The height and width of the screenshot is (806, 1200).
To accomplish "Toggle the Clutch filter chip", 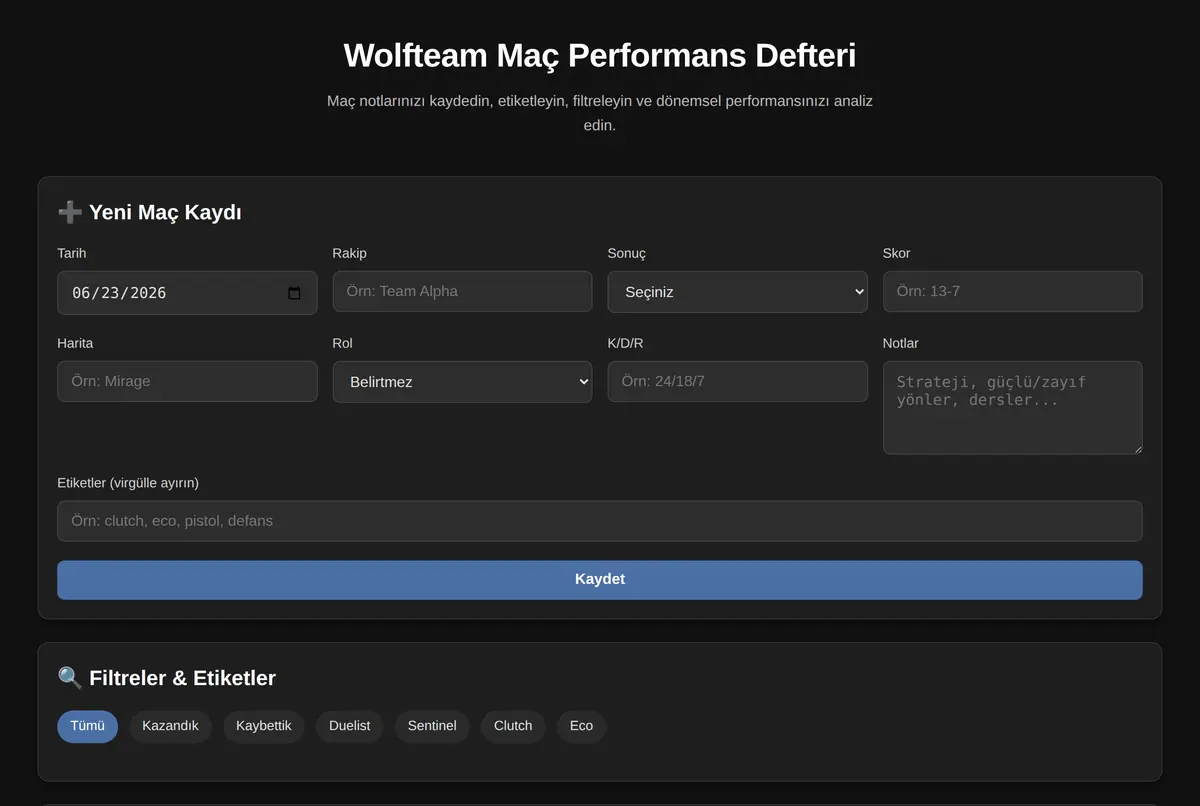I will tap(513, 726).
